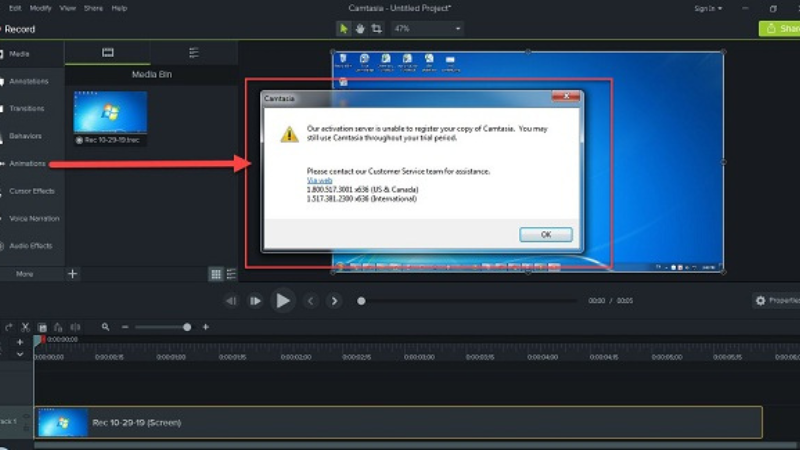Select the Rec 10-29-19.trec media thumbnail
This screenshot has width=800, height=450.
pos(110,111)
